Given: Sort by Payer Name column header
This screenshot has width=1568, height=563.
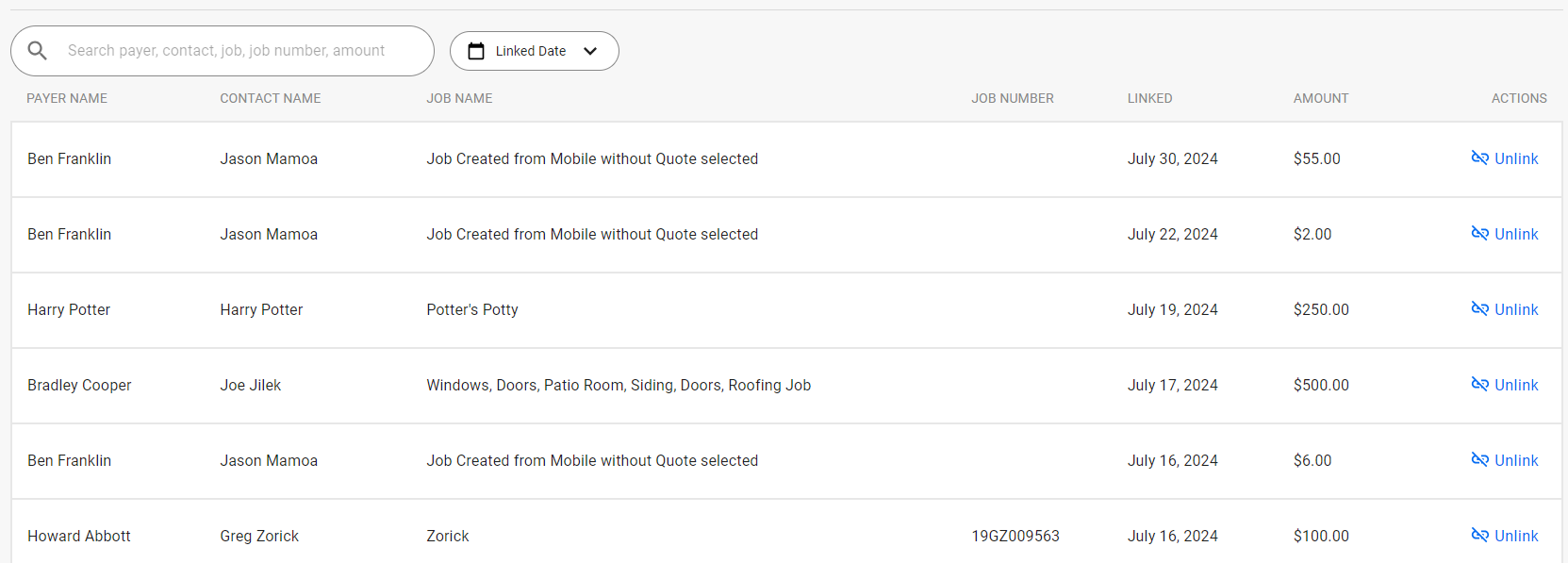Looking at the screenshot, I should (x=67, y=98).
